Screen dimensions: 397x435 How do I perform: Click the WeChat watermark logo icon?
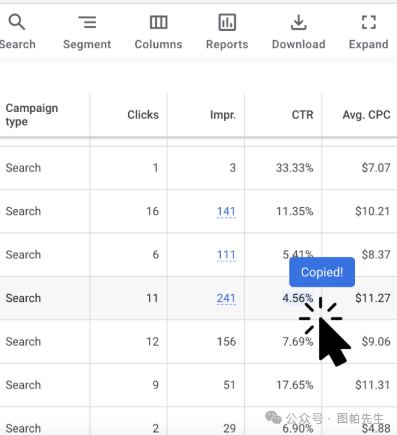(273, 418)
